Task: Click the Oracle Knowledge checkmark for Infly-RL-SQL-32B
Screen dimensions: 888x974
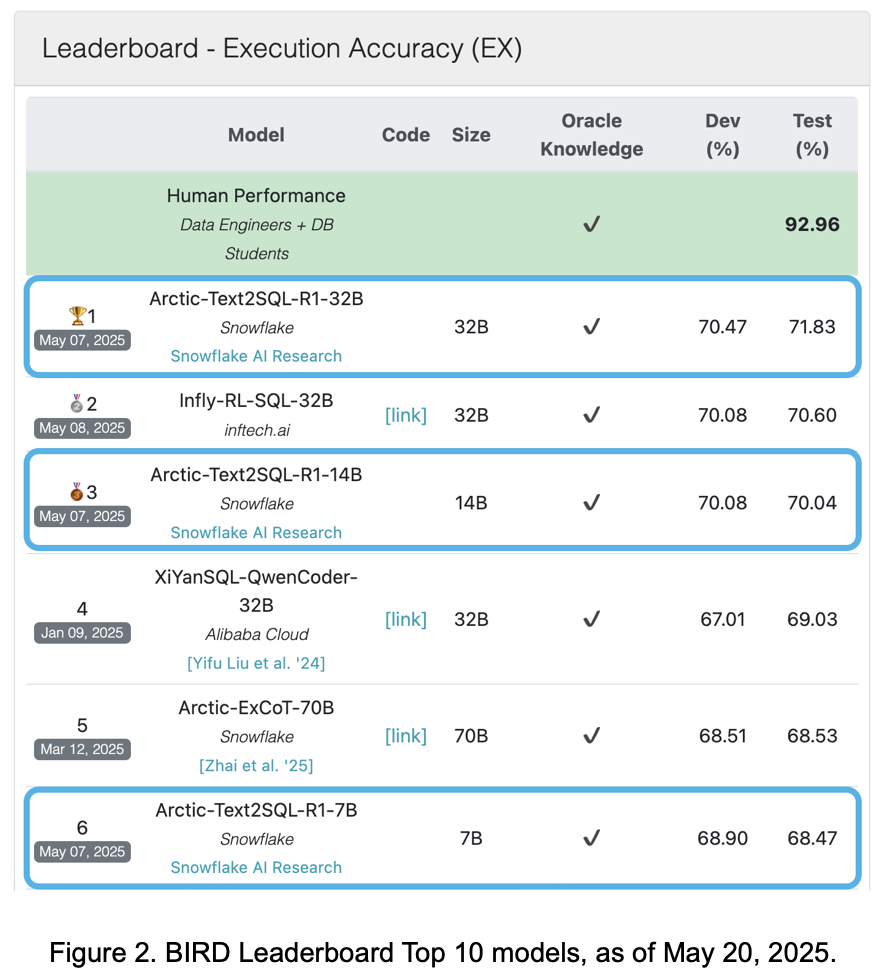Action: [x=591, y=415]
